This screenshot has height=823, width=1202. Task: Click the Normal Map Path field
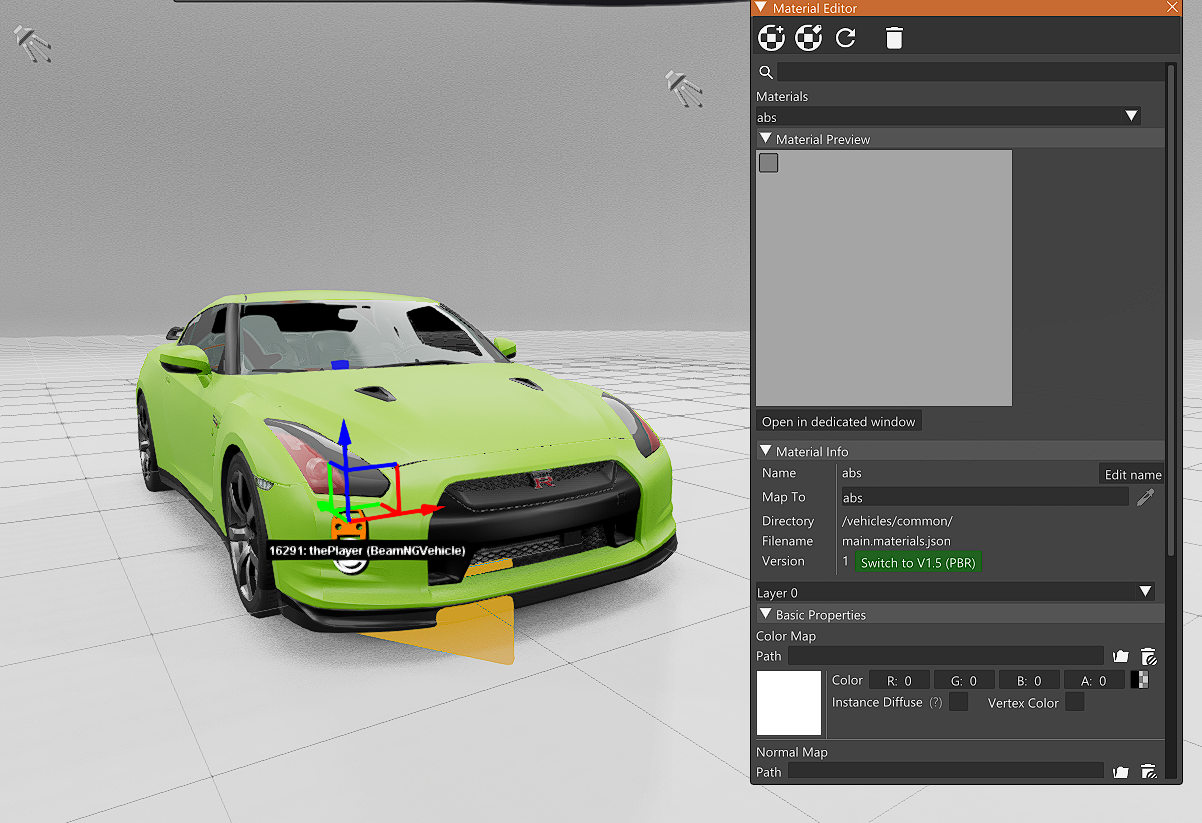[x=946, y=772]
